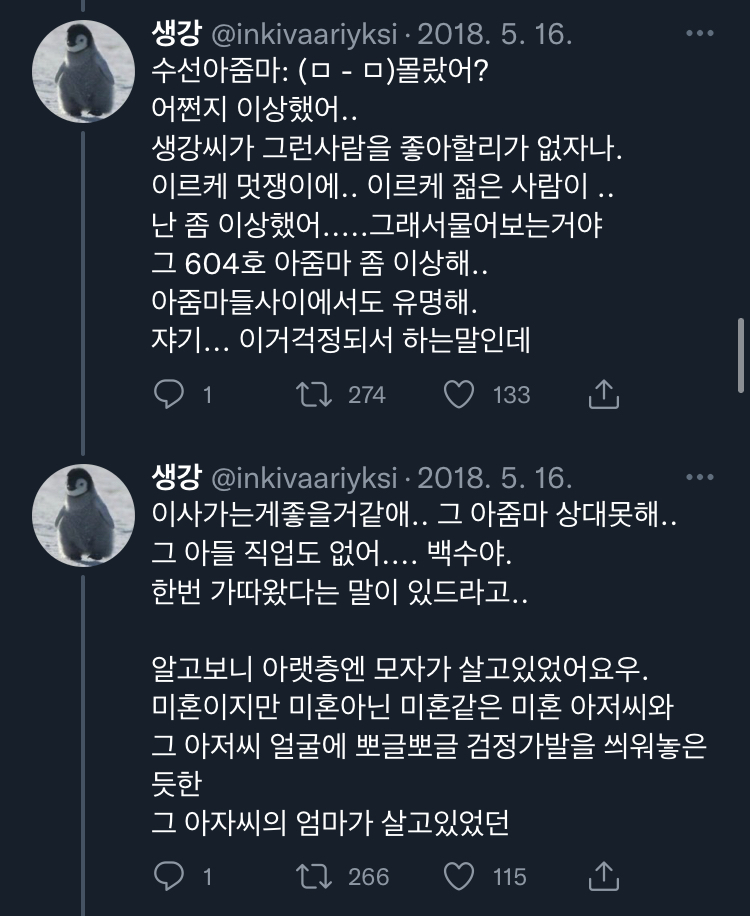Open the more options menu on first tweet
The height and width of the screenshot is (916, 750).
click(x=699, y=34)
